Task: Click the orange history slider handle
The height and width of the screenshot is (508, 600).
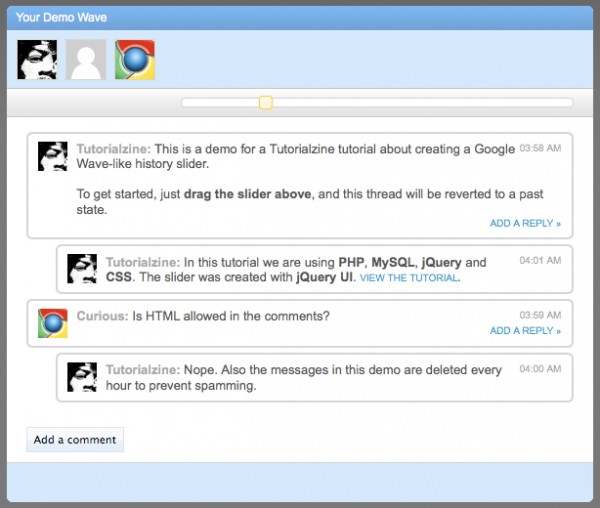Action: point(265,102)
